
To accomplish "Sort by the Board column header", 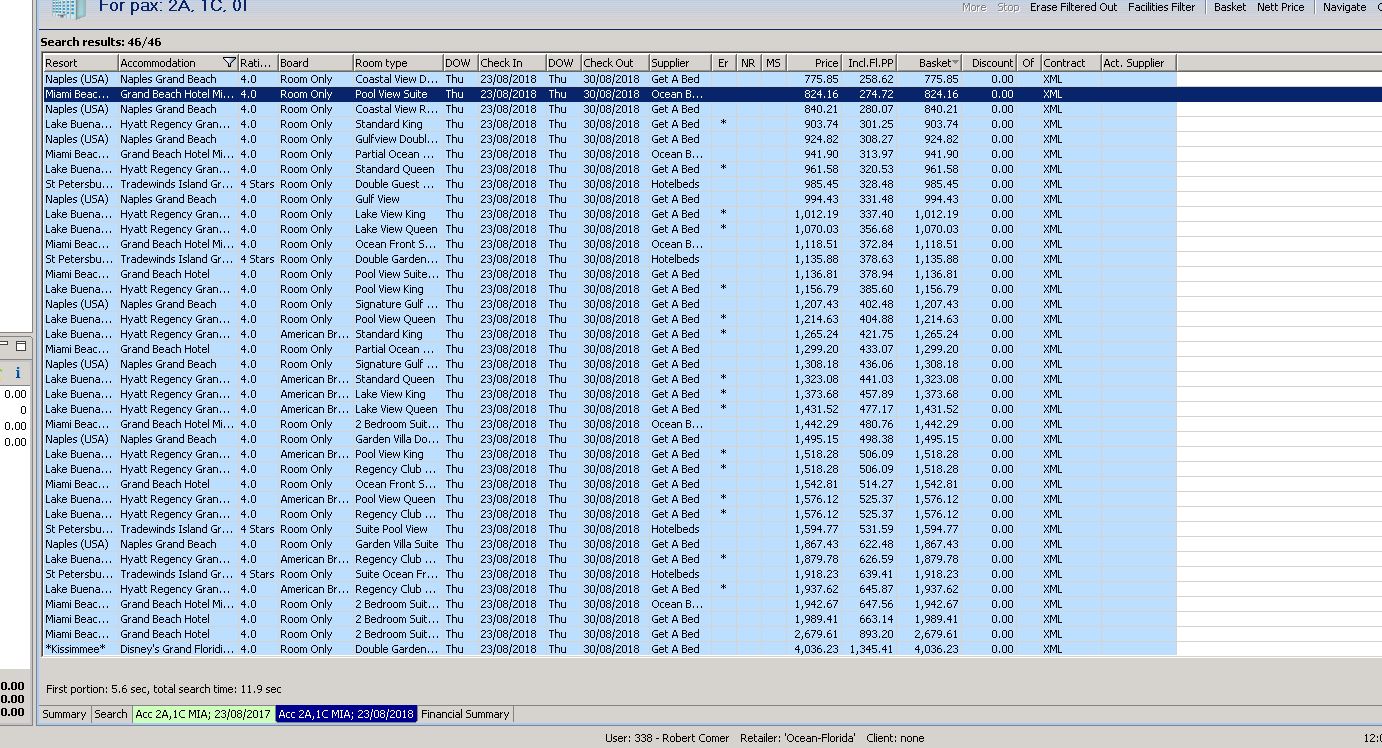I will pyautogui.click(x=315, y=63).
